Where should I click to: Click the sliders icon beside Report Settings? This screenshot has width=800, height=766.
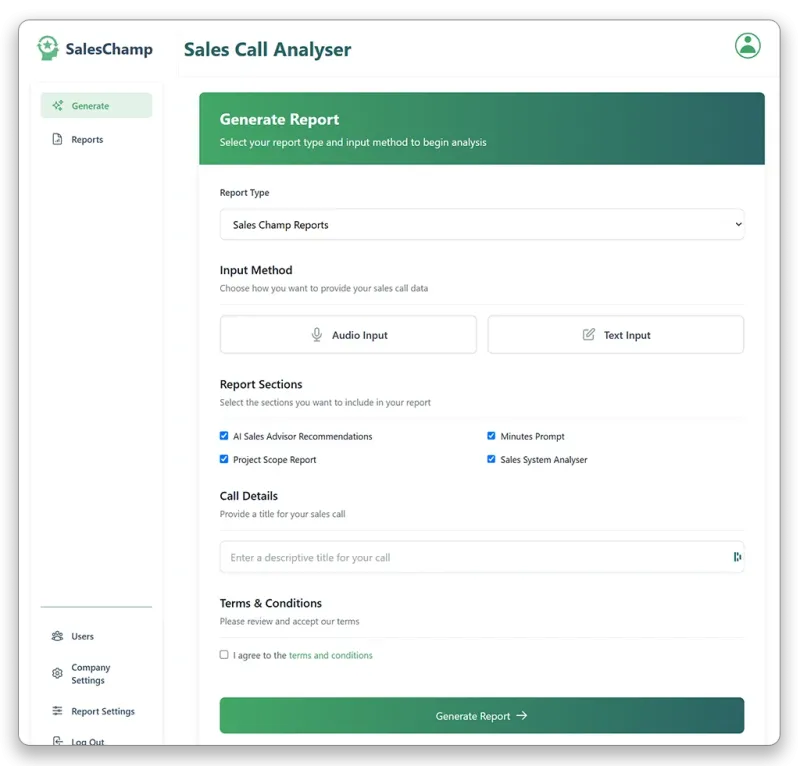point(57,710)
